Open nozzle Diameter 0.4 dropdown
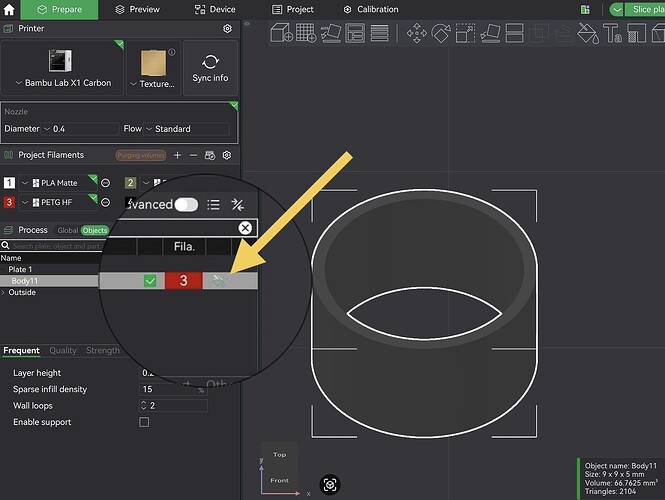The image size is (665, 500). (81, 129)
